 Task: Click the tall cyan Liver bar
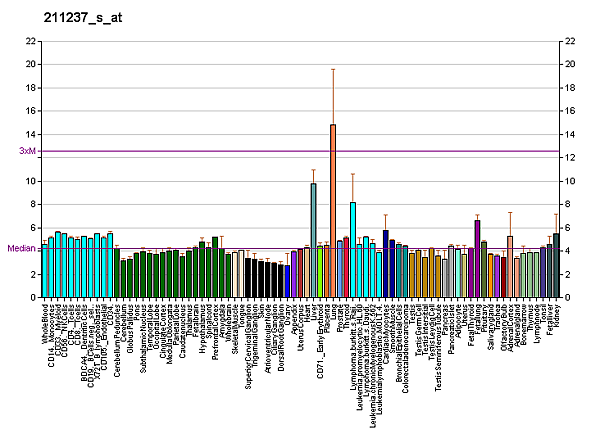click(313, 240)
